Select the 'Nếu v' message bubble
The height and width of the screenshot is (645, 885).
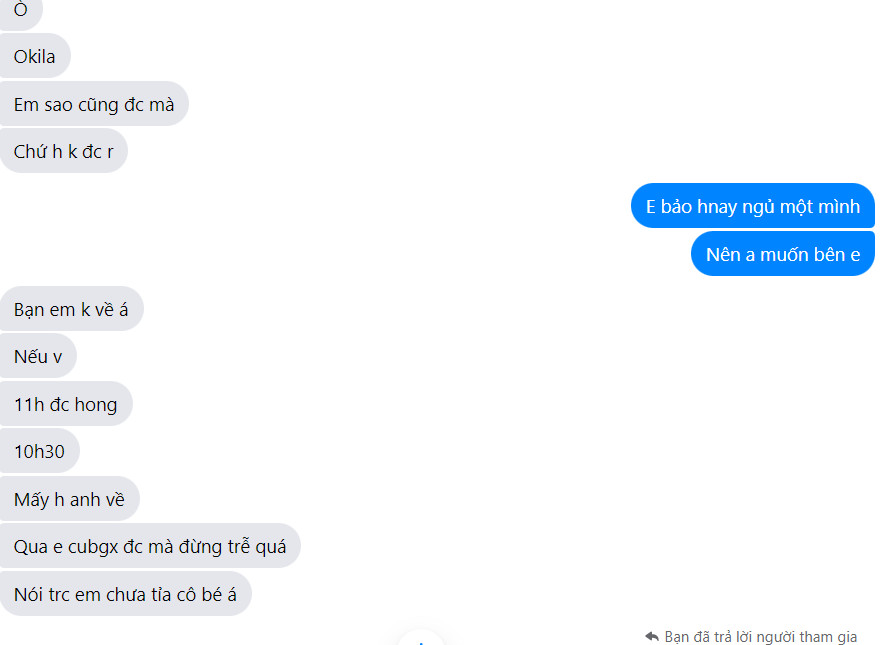(x=38, y=356)
